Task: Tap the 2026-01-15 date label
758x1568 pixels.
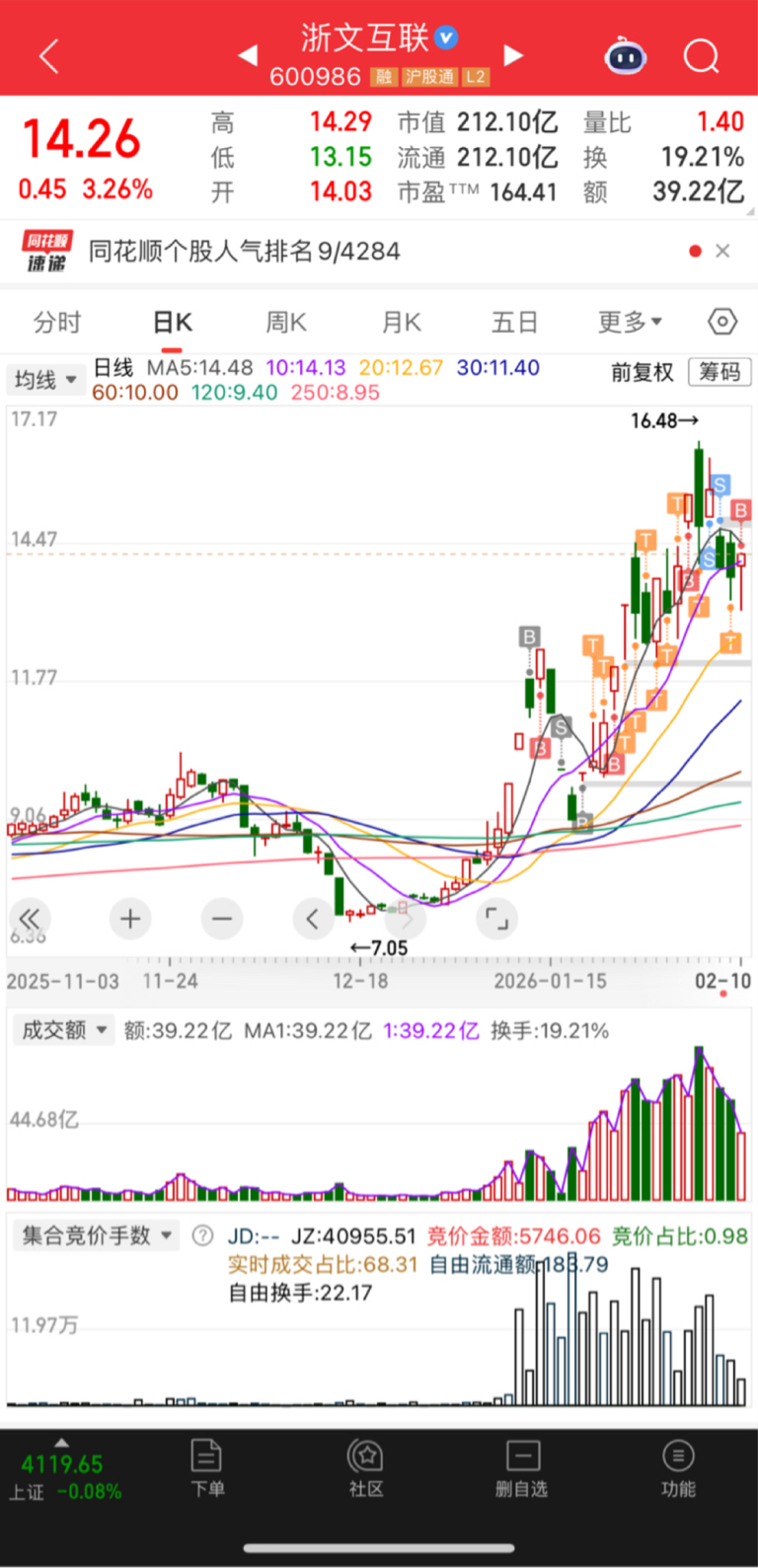Action: 550,981
